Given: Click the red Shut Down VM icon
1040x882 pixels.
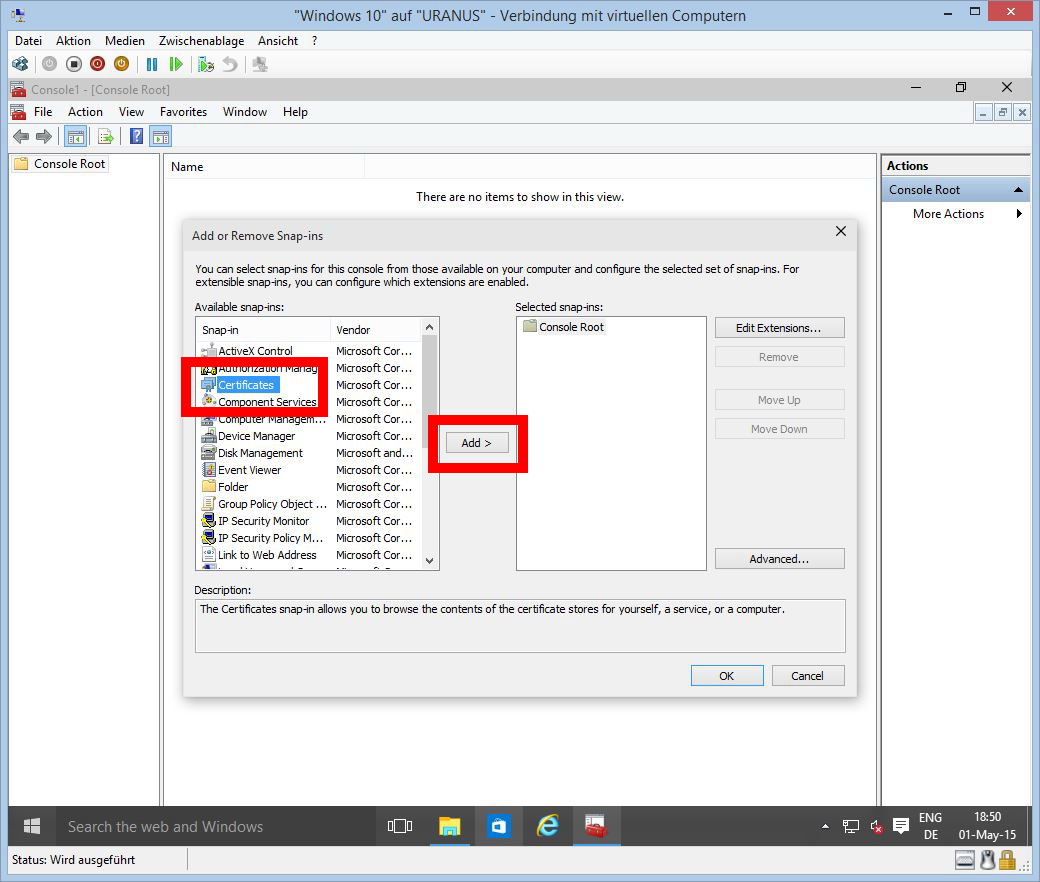Looking at the screenshot, I should [x=97, y=64].
